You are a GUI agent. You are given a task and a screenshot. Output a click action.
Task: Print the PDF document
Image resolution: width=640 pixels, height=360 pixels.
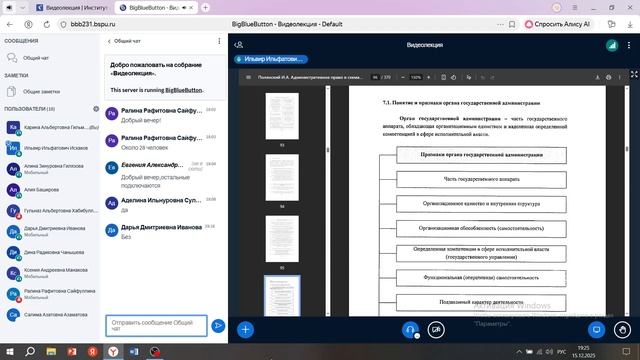[609, 77]
